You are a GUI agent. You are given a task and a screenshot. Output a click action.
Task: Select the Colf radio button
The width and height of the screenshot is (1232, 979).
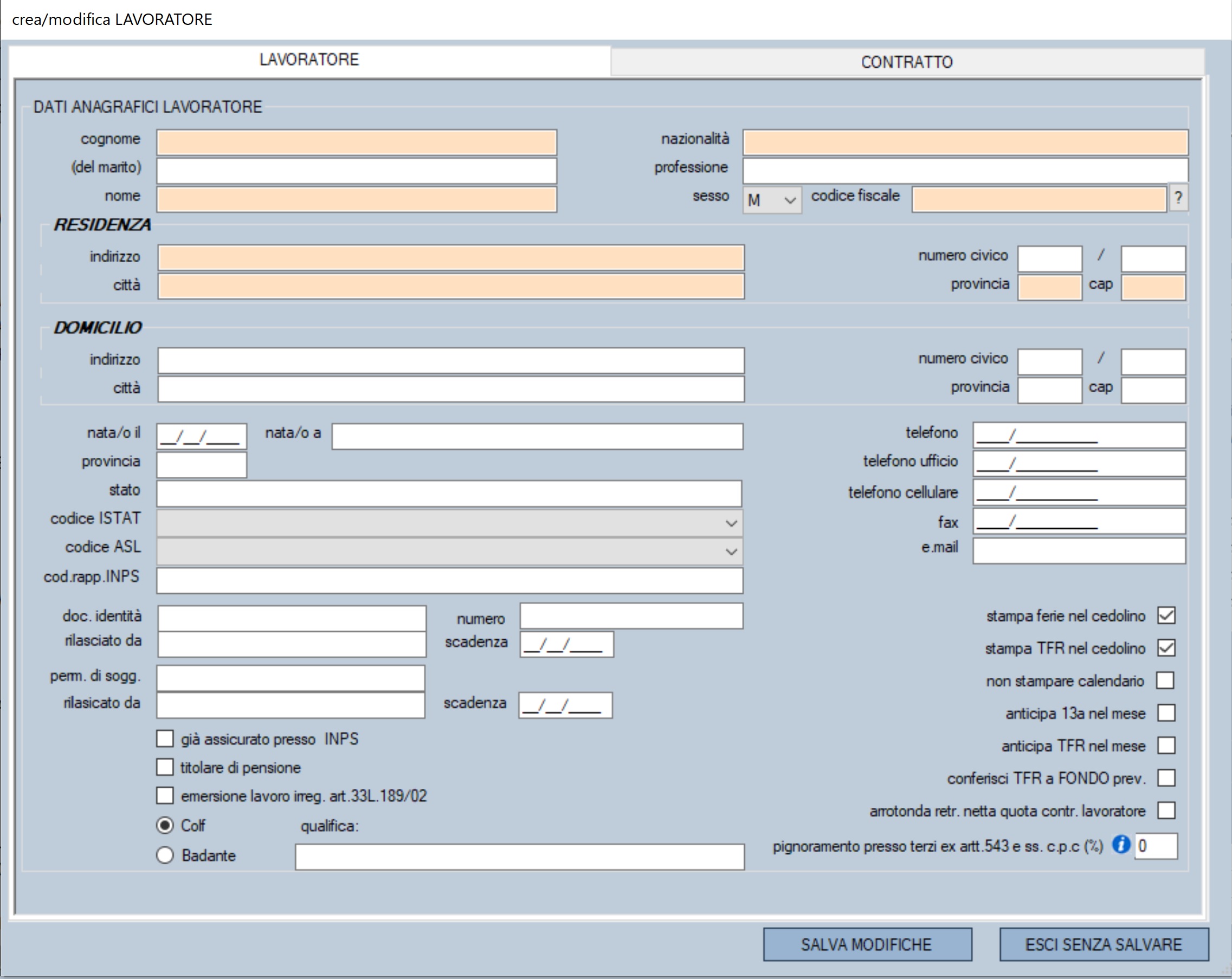pos(165,825)
